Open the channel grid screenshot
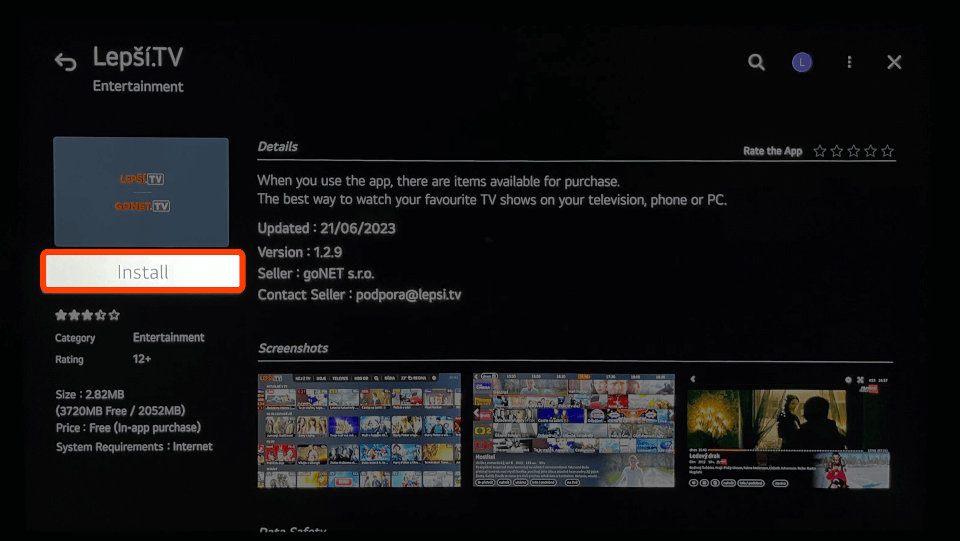Screen dimensions: 960x541 point(359,430)
